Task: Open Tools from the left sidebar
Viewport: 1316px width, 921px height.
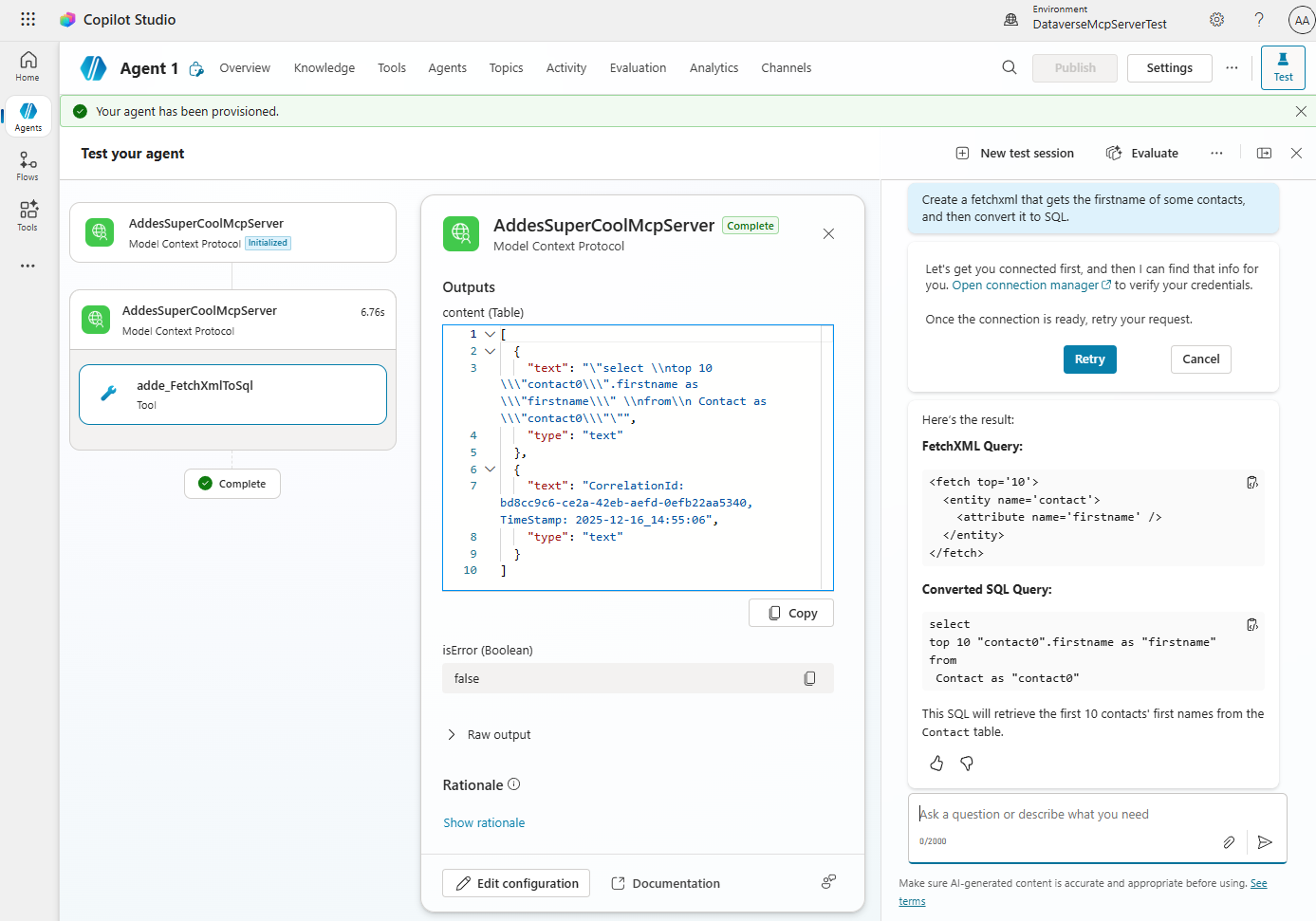Action: pyautogui.click(x=28, y=214)
